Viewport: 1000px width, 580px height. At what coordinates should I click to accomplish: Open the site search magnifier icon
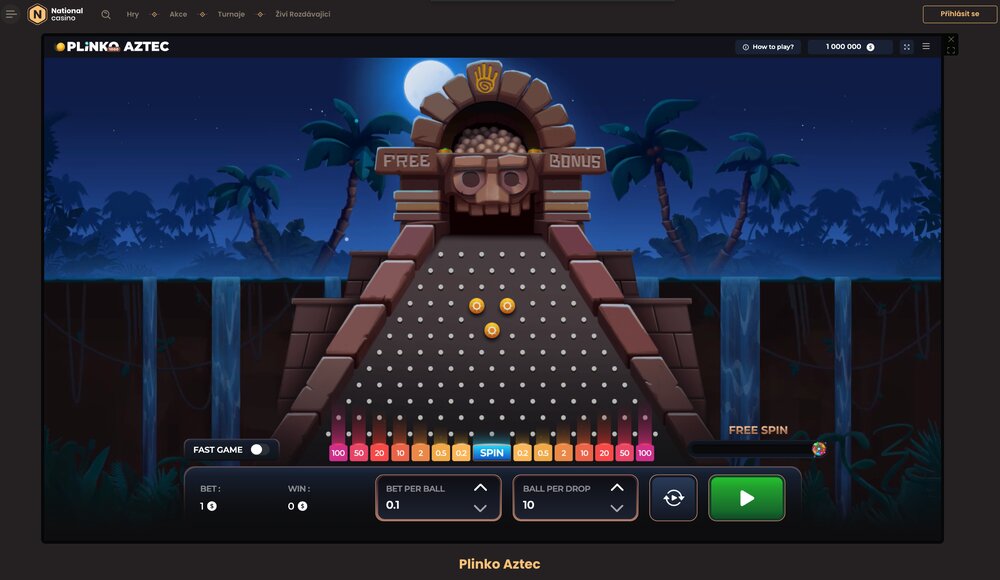pos(106,15)
